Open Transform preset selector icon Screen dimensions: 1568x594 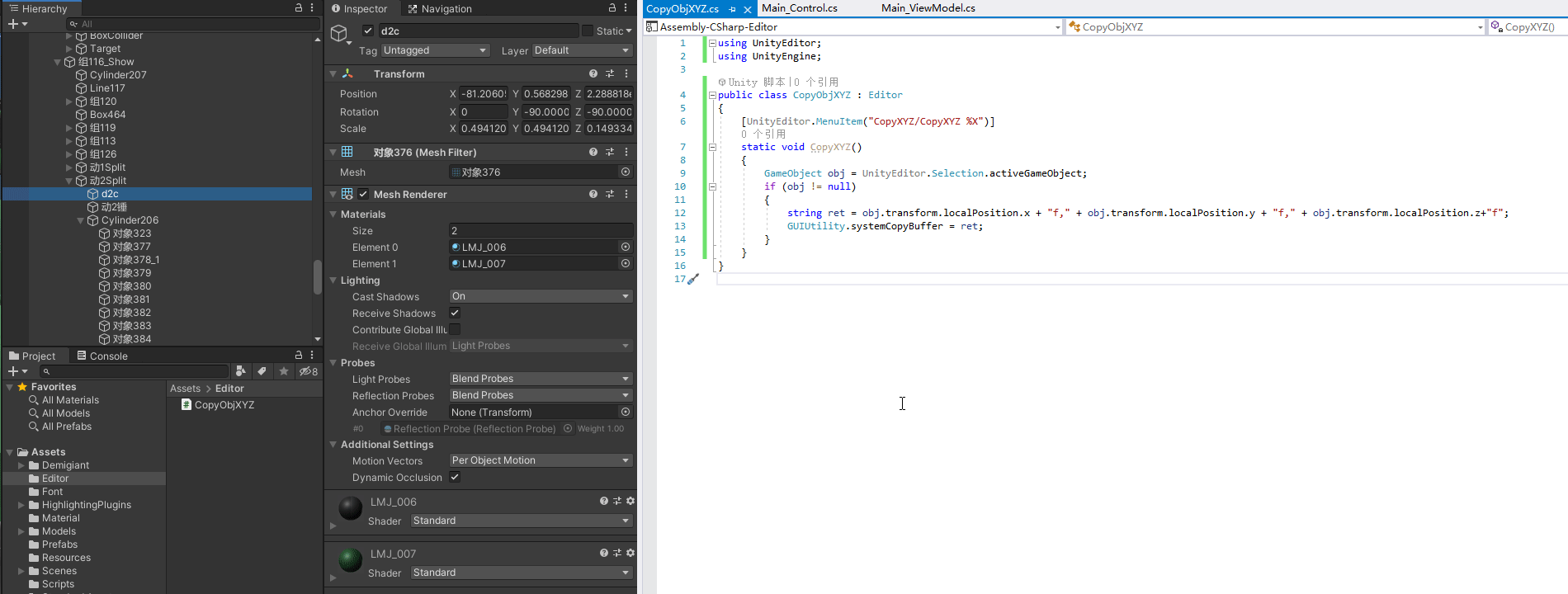click(610, 73)
